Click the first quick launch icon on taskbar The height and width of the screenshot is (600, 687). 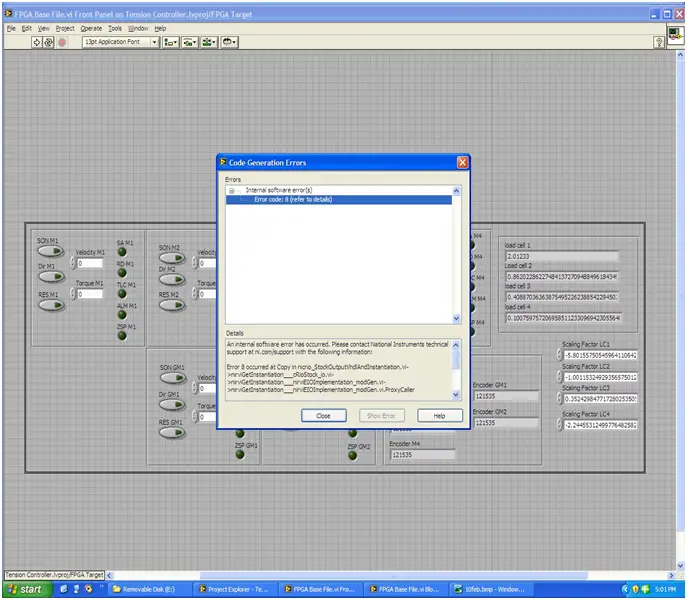pyautogui.click(x=64, y=589)
